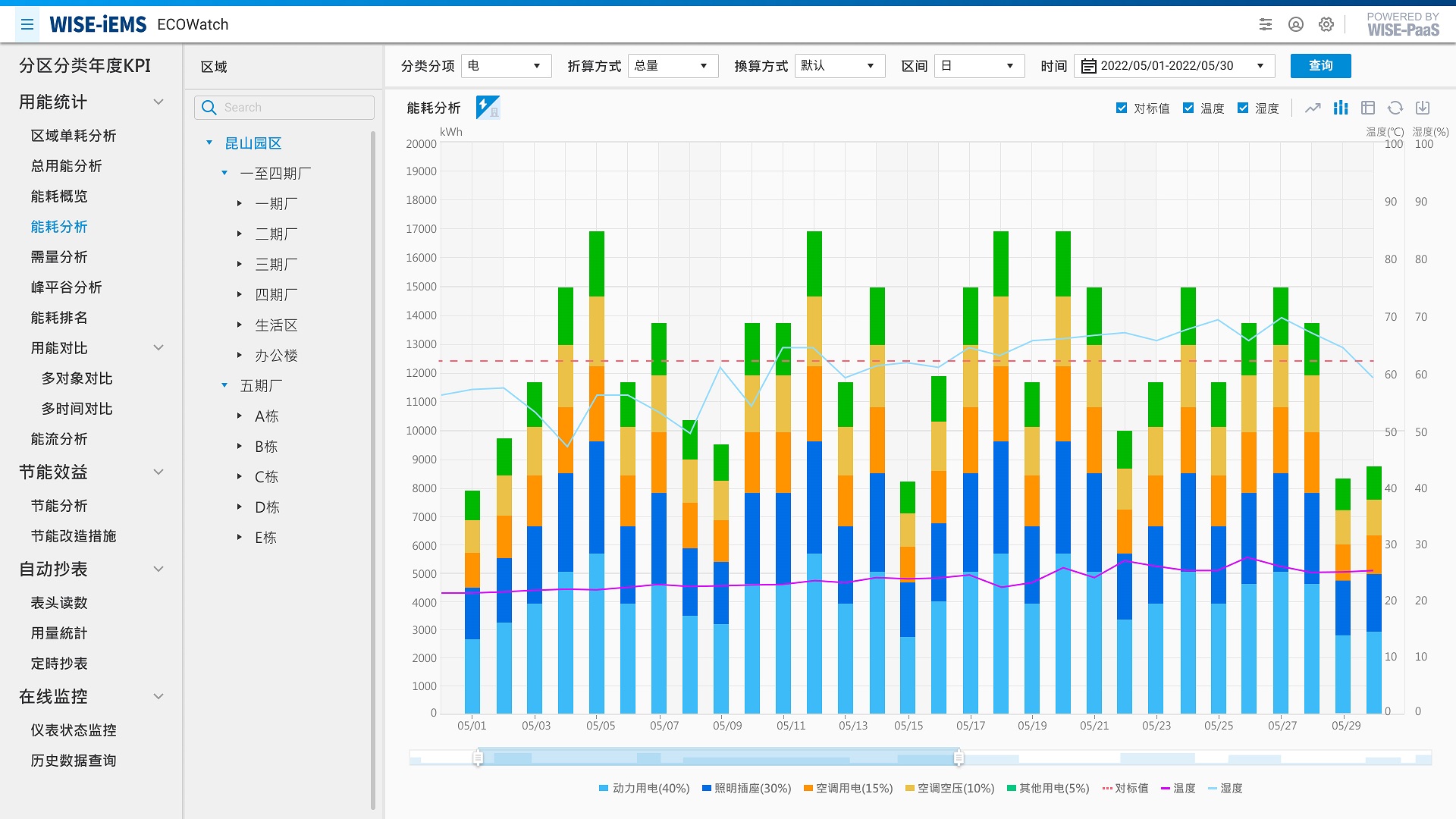1456x819 pixels.
Task: Select the bar chart view icon
Action: point(1339,108)
